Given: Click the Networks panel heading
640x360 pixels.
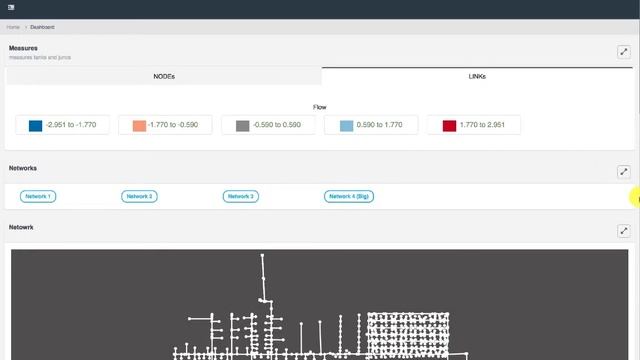Looking at the screenshot, I should pos(23,168).
